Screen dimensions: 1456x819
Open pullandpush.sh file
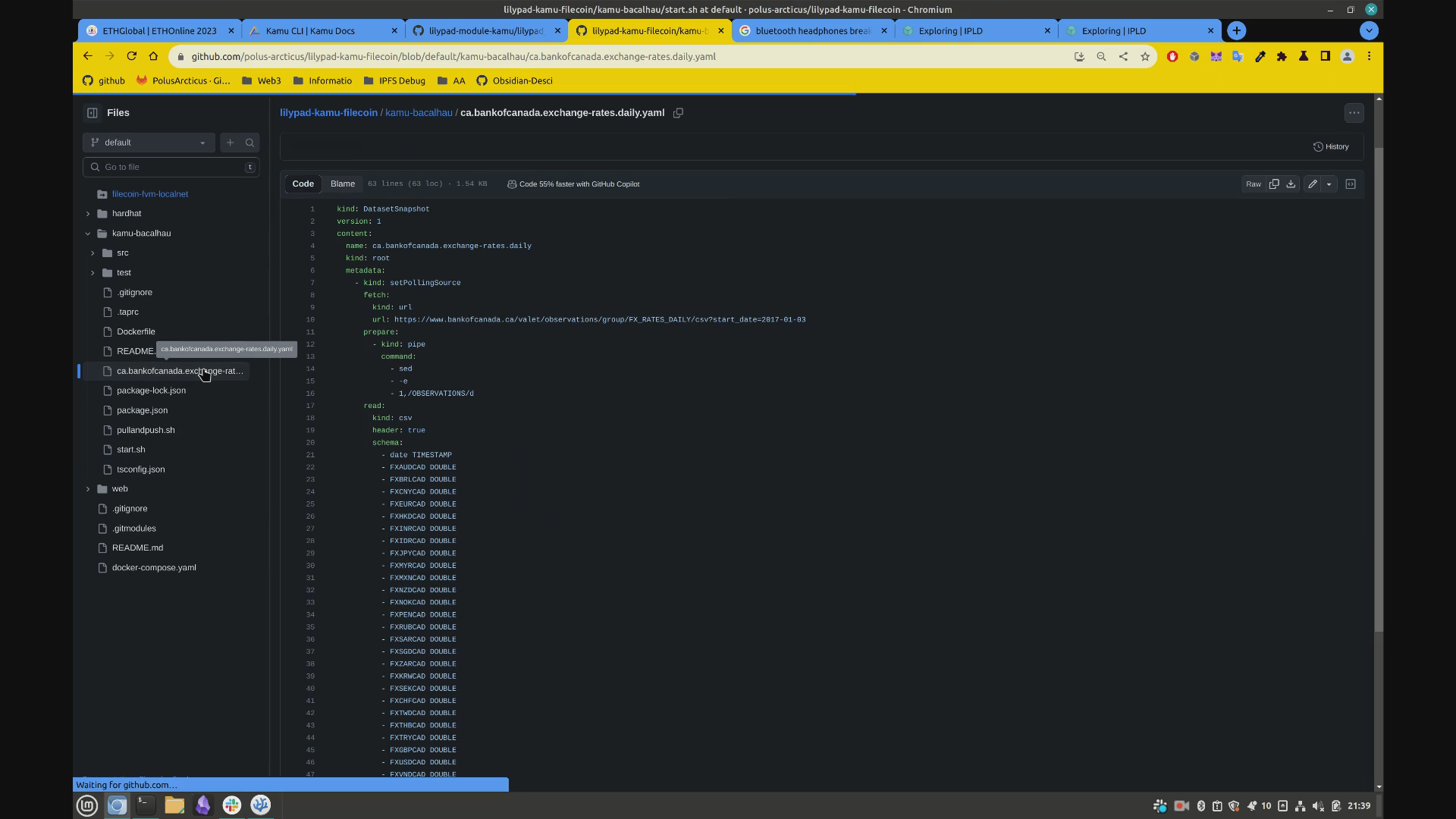[x=146, y=430]
